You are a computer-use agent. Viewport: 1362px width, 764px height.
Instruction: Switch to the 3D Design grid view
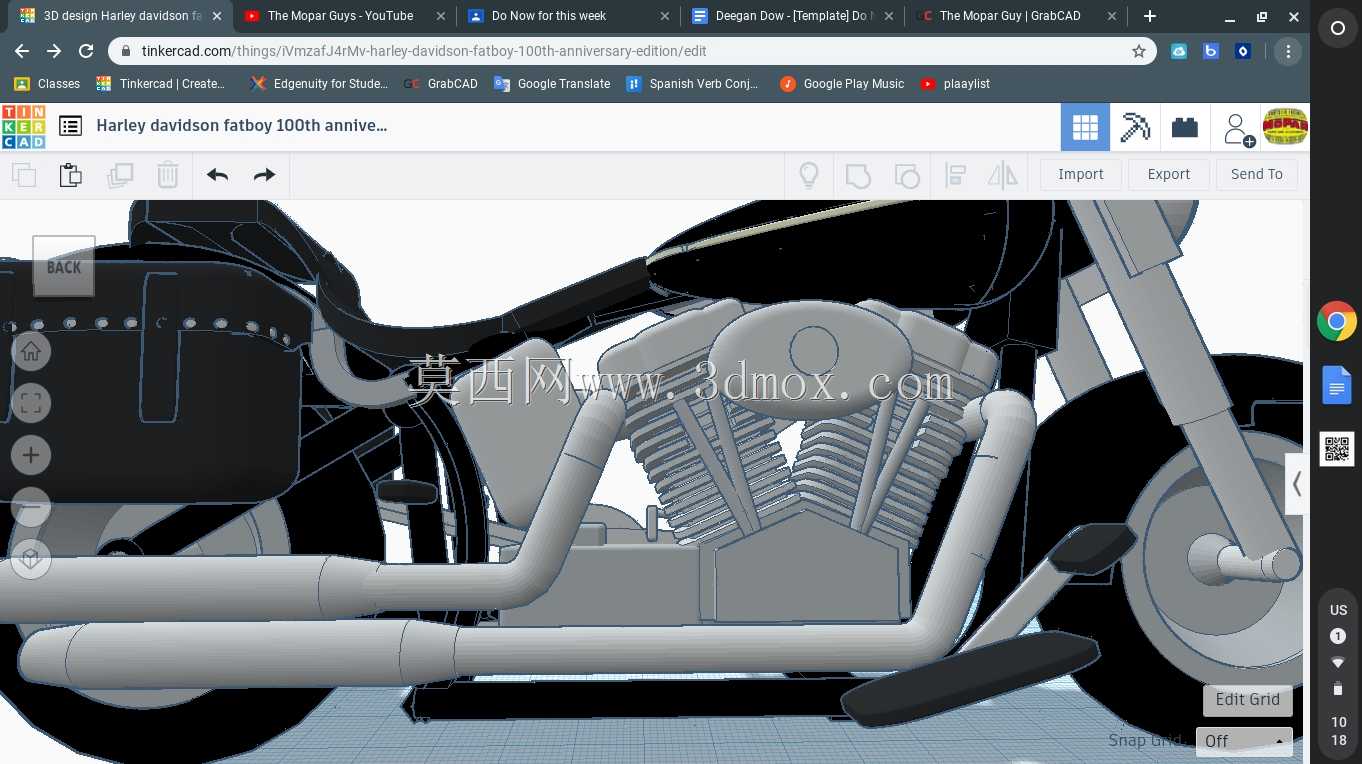(x=1085, y=127)
